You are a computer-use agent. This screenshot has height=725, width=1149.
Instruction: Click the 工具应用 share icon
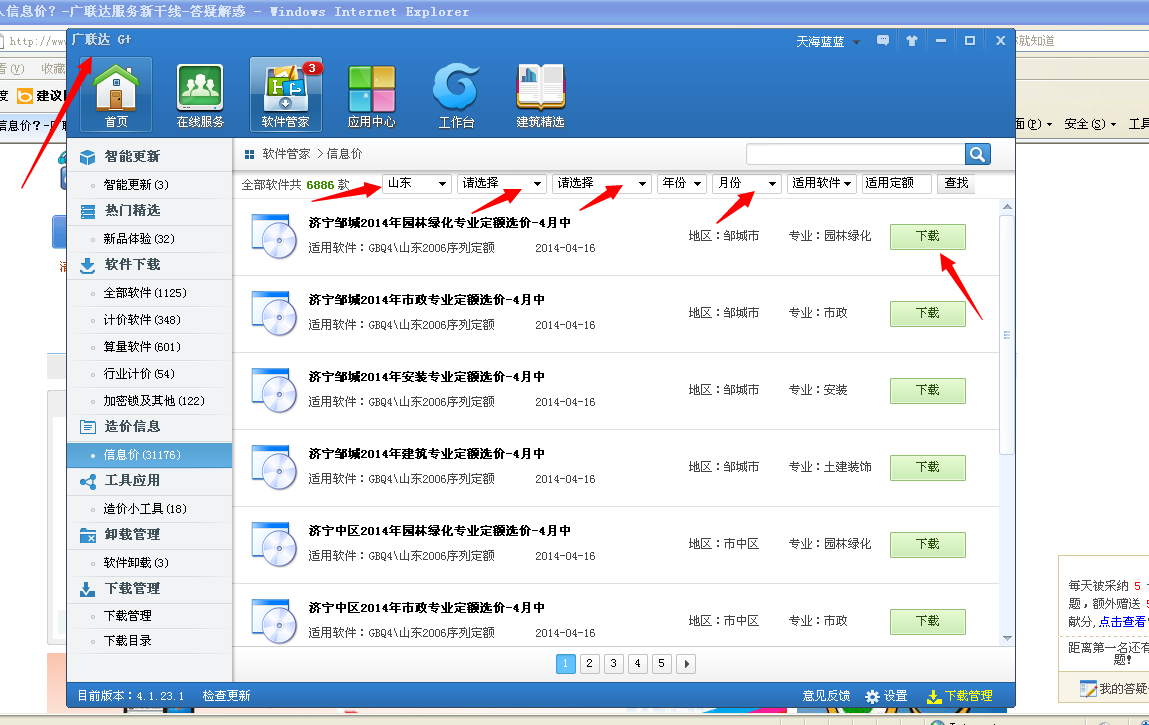click(x=88, y=481)
